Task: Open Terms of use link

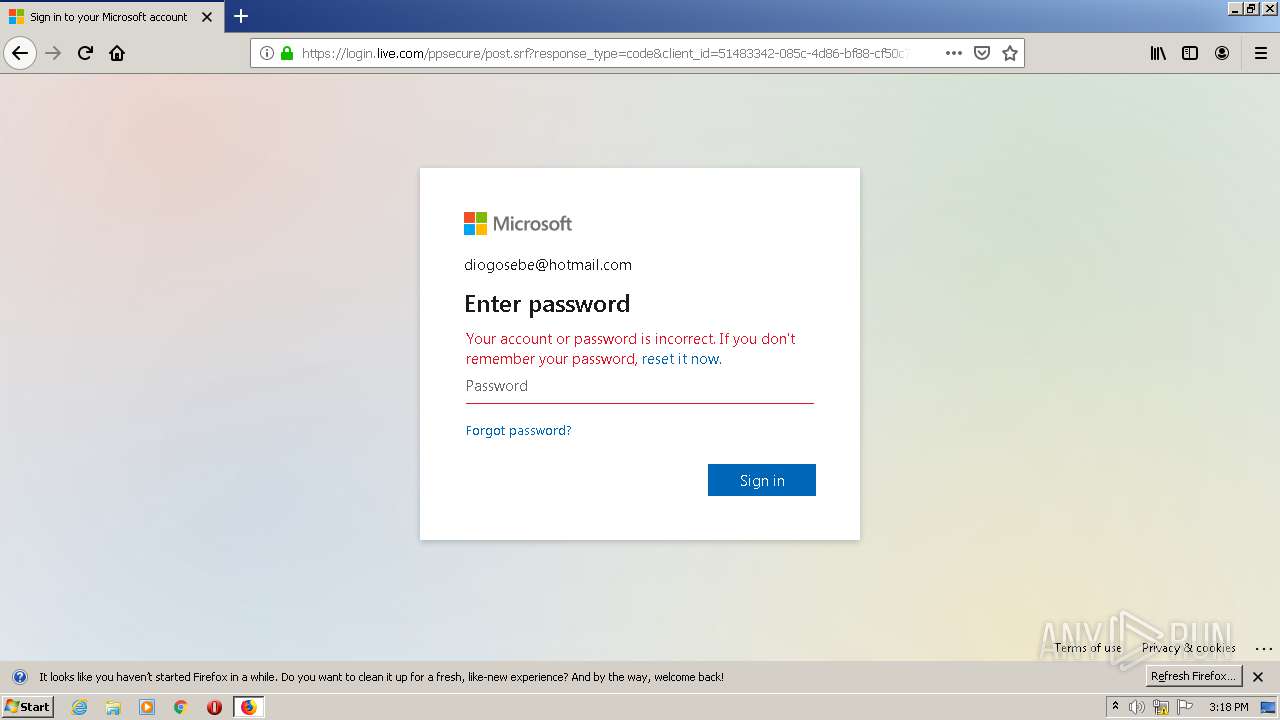Action: 1088,648
